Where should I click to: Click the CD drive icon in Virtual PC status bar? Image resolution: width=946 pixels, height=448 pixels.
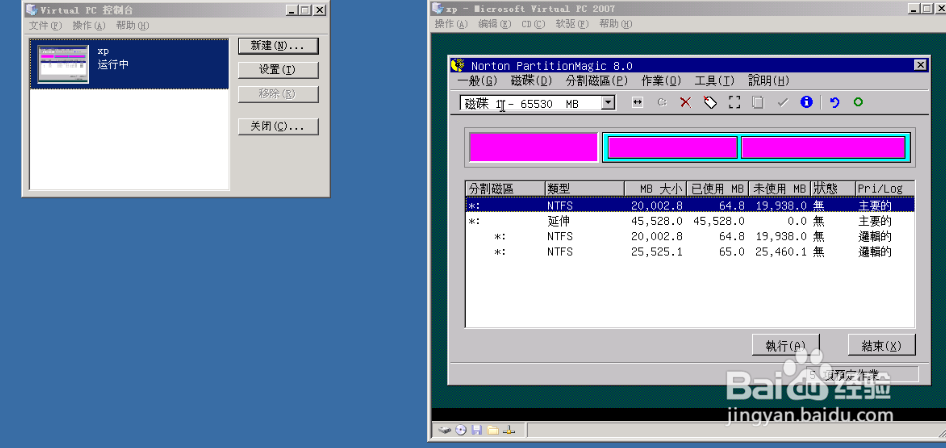[461, 430]
